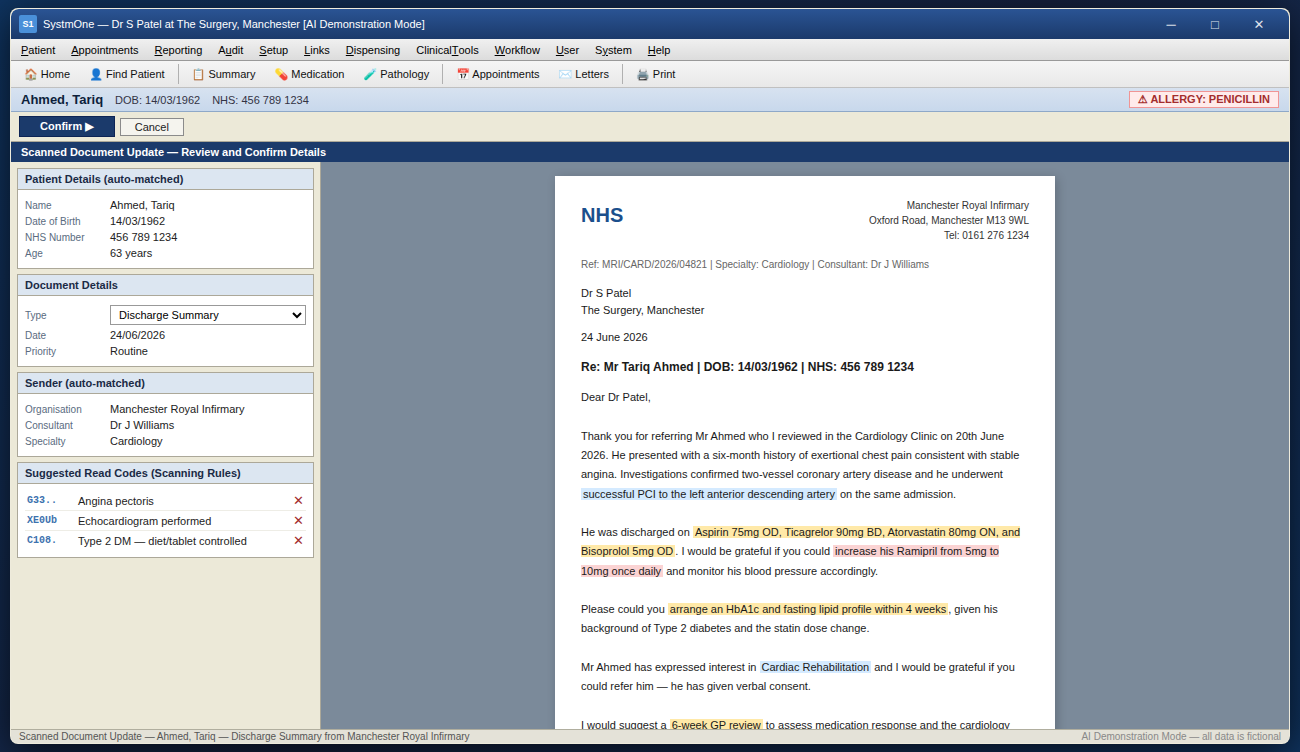
Task: Click the Confirm button
Action: click(x=67, y=127)
